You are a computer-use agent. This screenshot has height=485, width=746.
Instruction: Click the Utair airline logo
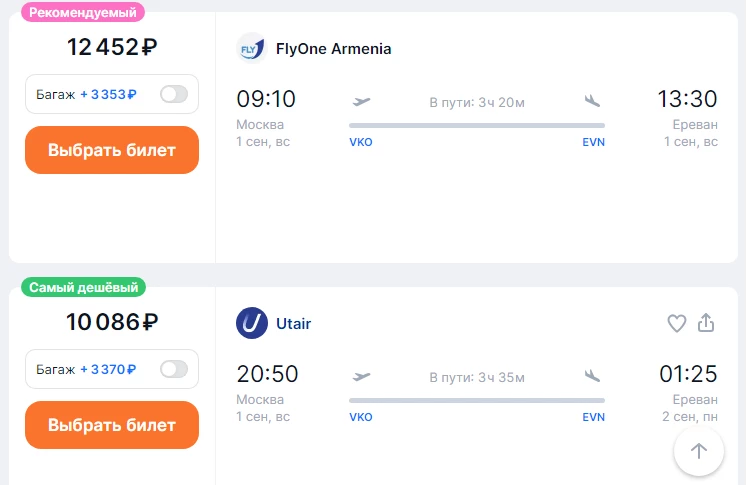point(252,323)
